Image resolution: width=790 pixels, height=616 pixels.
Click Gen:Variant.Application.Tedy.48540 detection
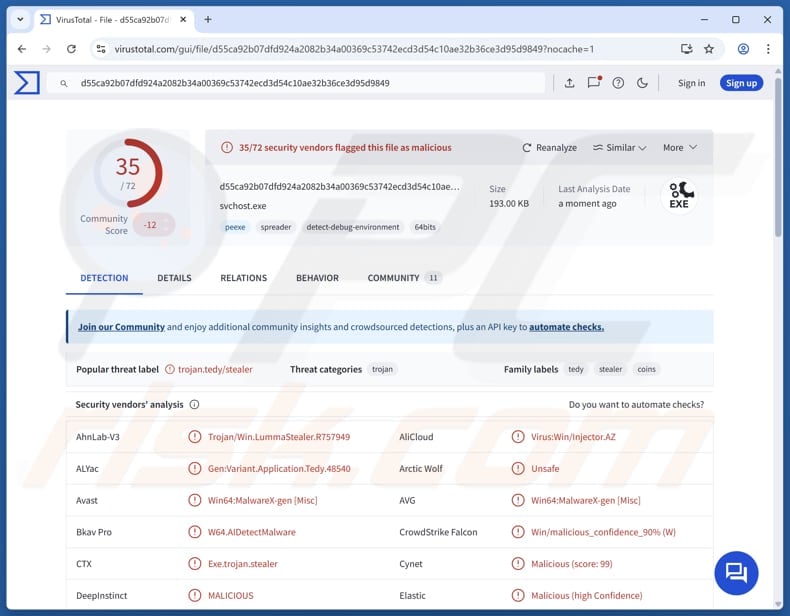pos(279,468)
